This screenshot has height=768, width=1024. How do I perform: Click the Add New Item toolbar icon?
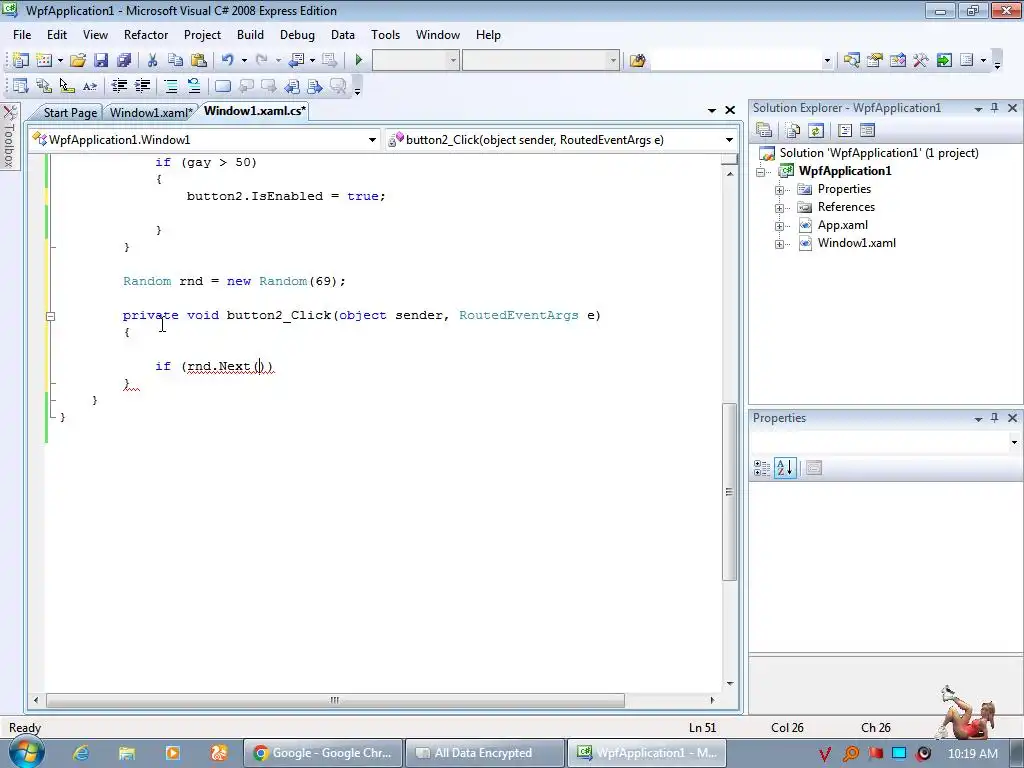tap(44, 61)
